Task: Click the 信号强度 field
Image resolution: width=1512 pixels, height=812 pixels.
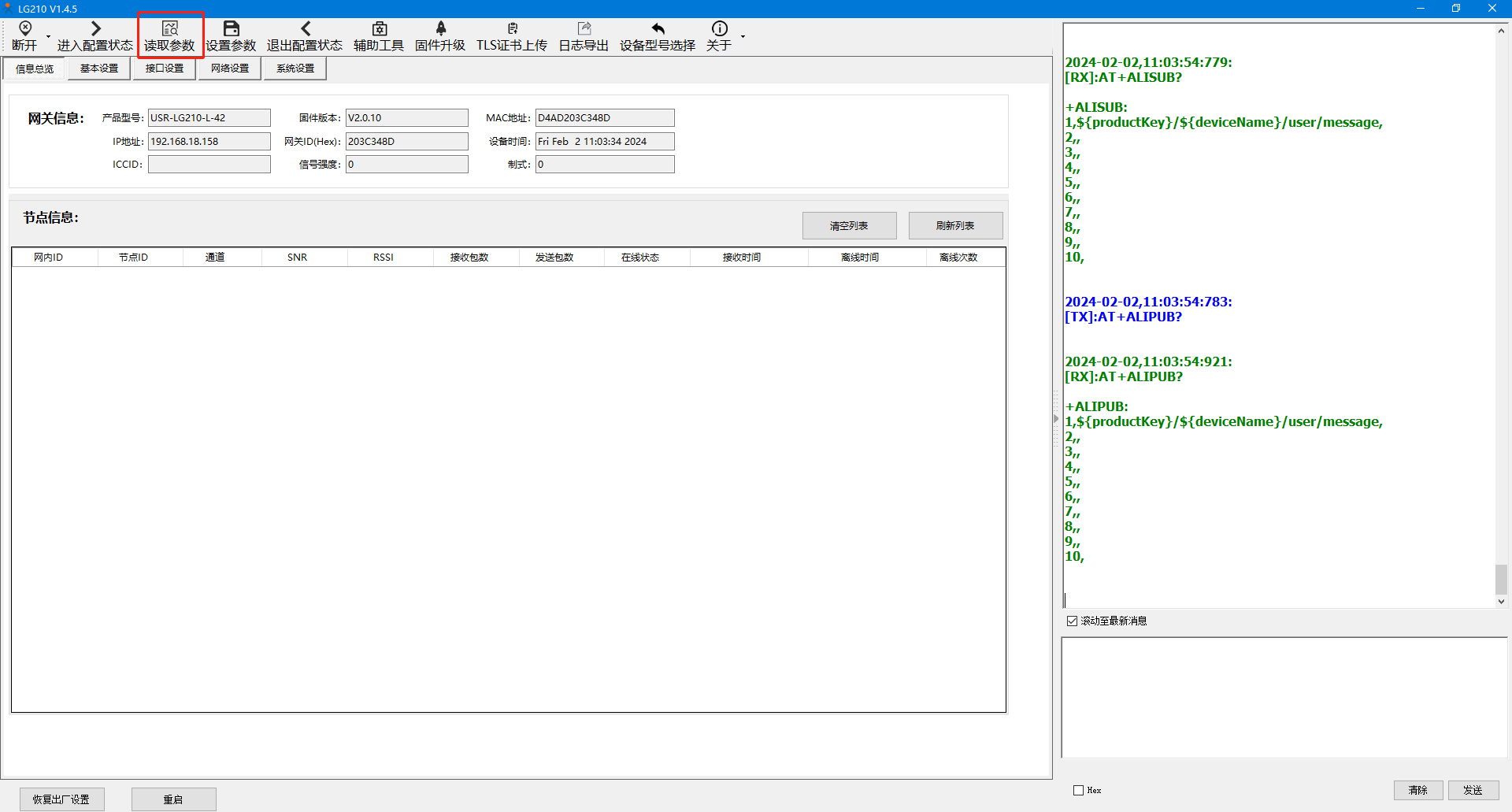Action: 407,164
